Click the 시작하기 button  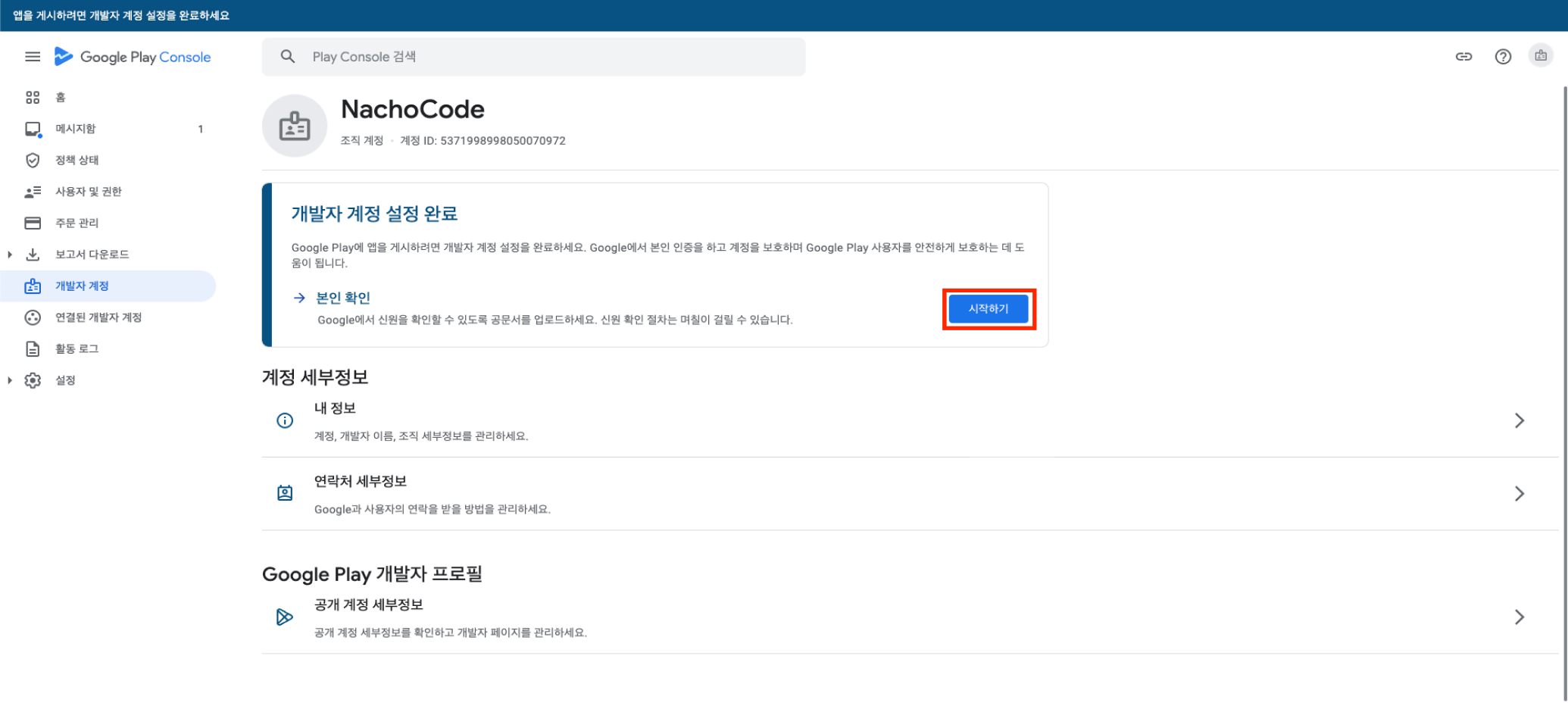(989, 309)
